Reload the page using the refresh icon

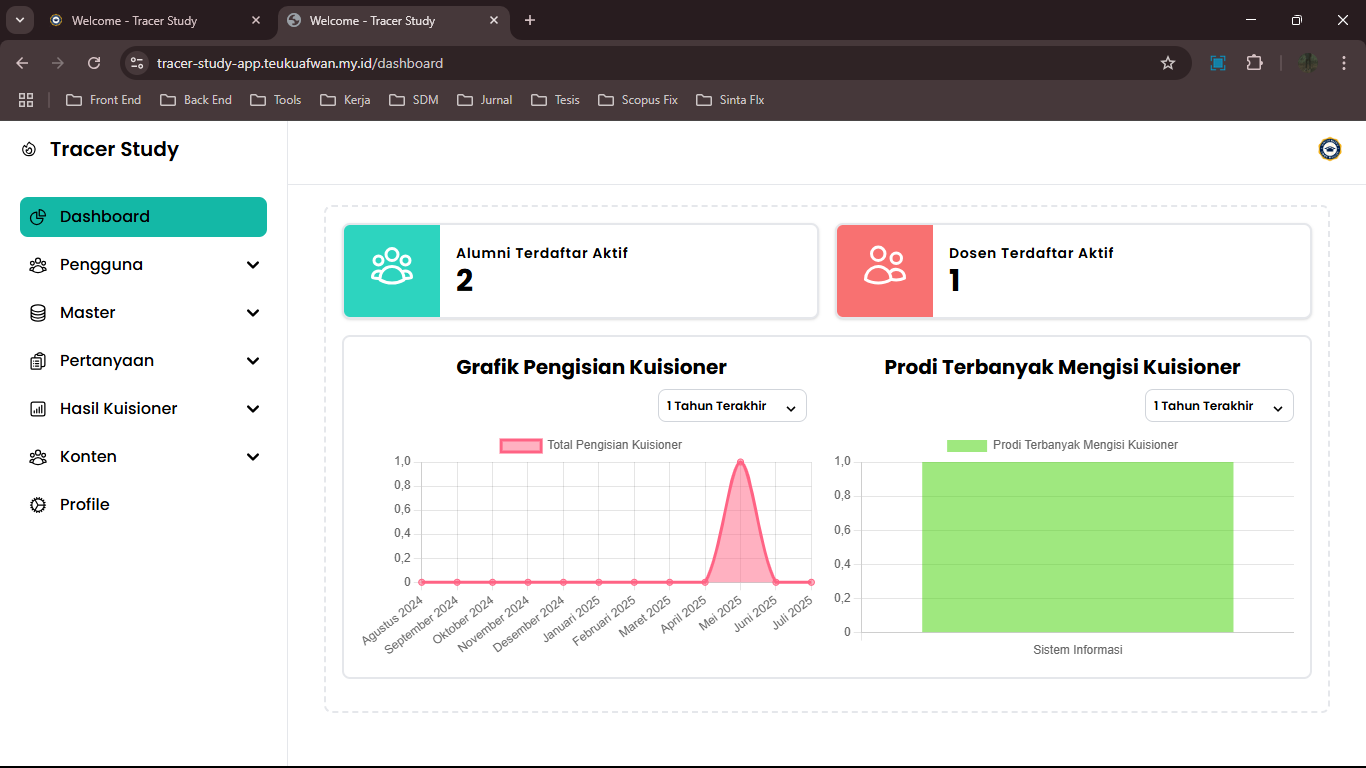pos(94,63)
